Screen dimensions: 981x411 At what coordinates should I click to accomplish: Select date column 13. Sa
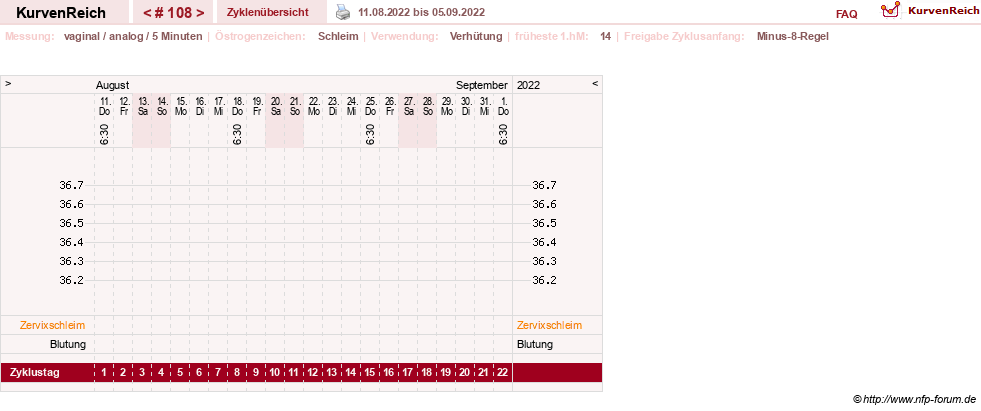(143, 106)
